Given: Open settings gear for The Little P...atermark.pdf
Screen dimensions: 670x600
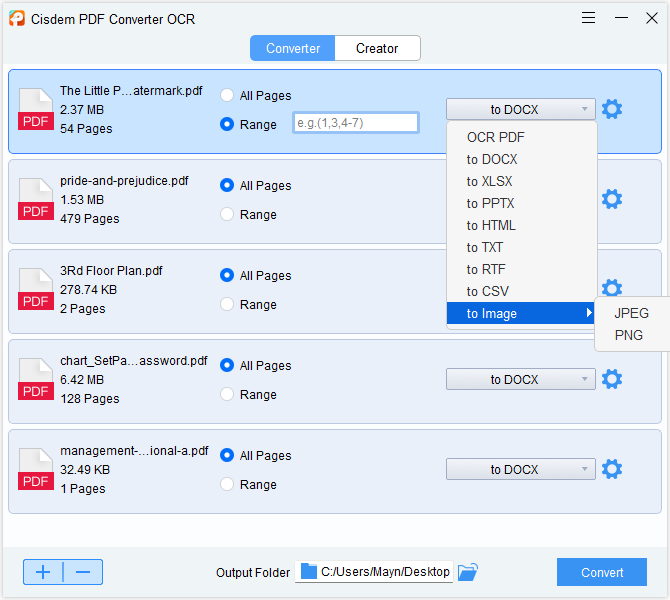Looking at the screenshot, I should pos(612,109).
